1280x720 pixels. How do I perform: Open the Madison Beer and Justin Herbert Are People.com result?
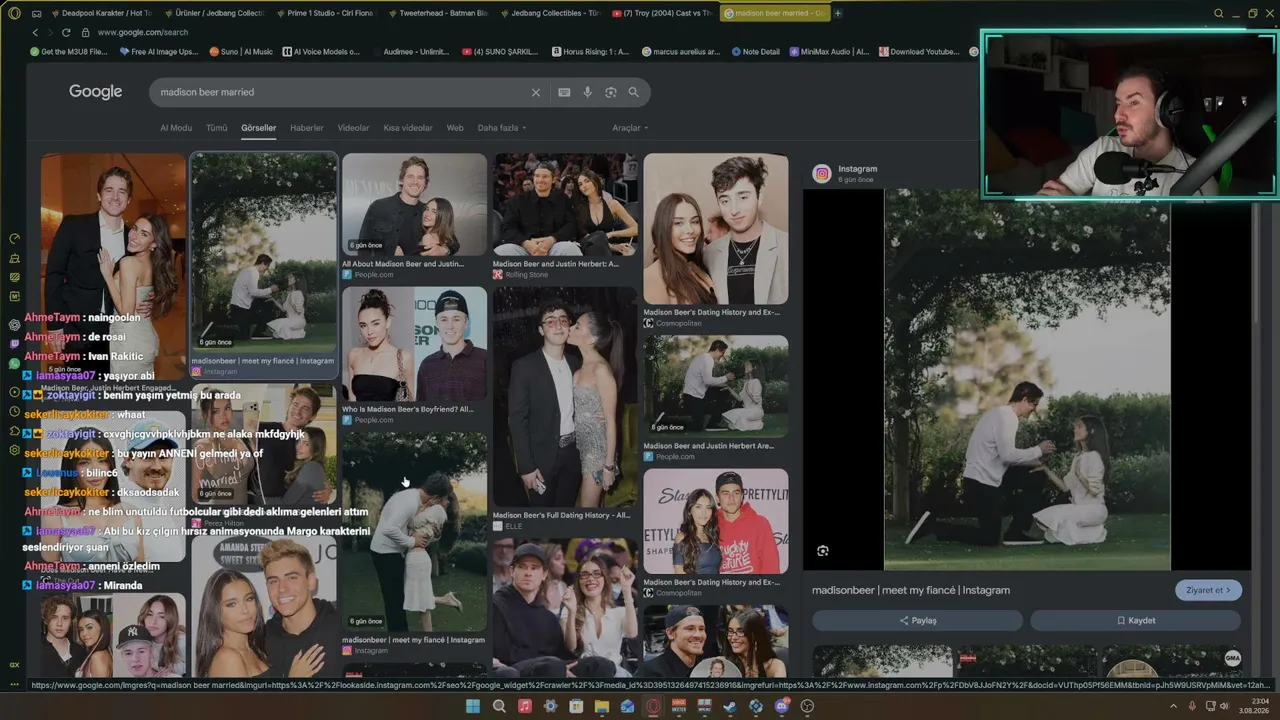(x=716, y=398)
